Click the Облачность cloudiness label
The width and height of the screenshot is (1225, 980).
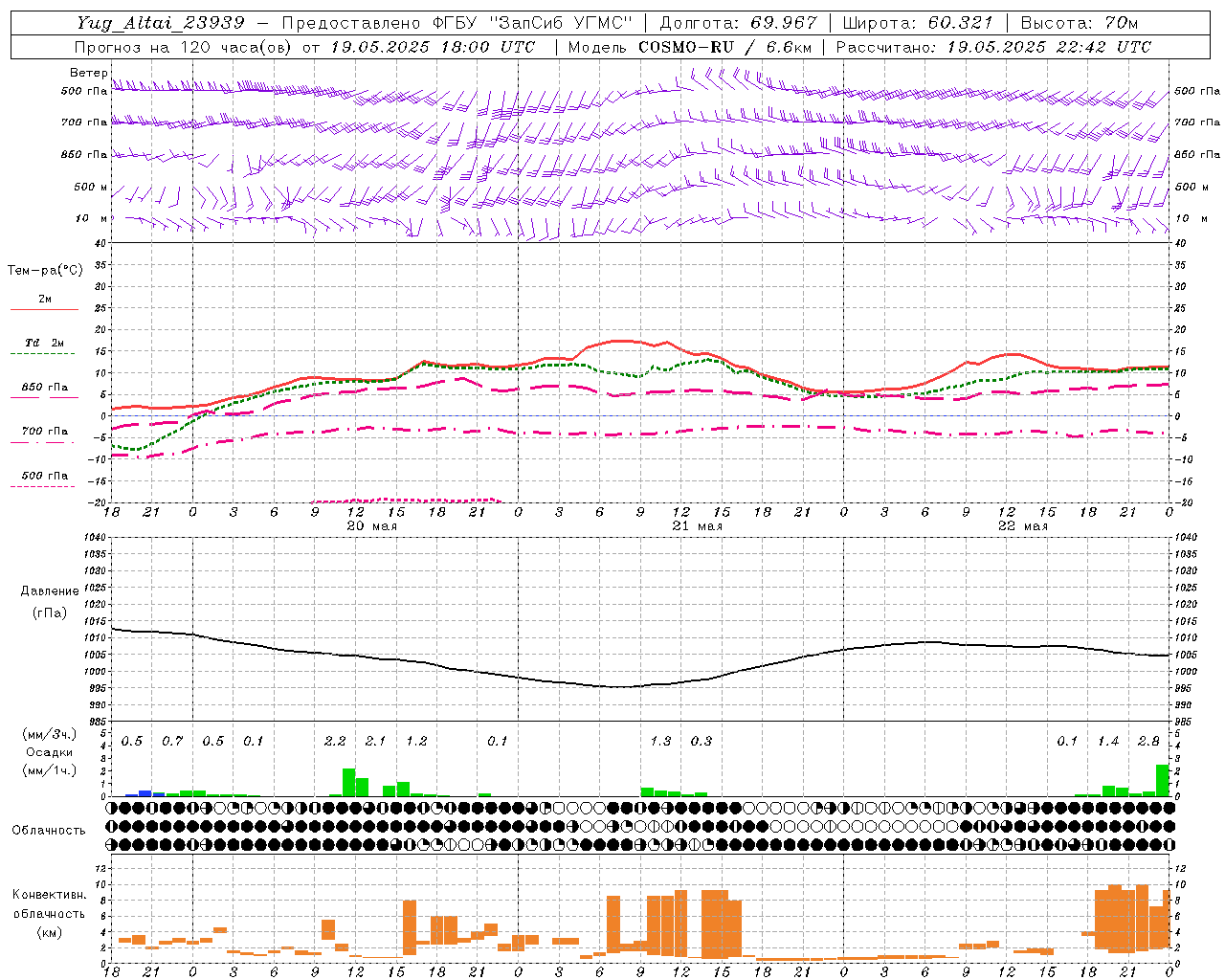(49, 831)
